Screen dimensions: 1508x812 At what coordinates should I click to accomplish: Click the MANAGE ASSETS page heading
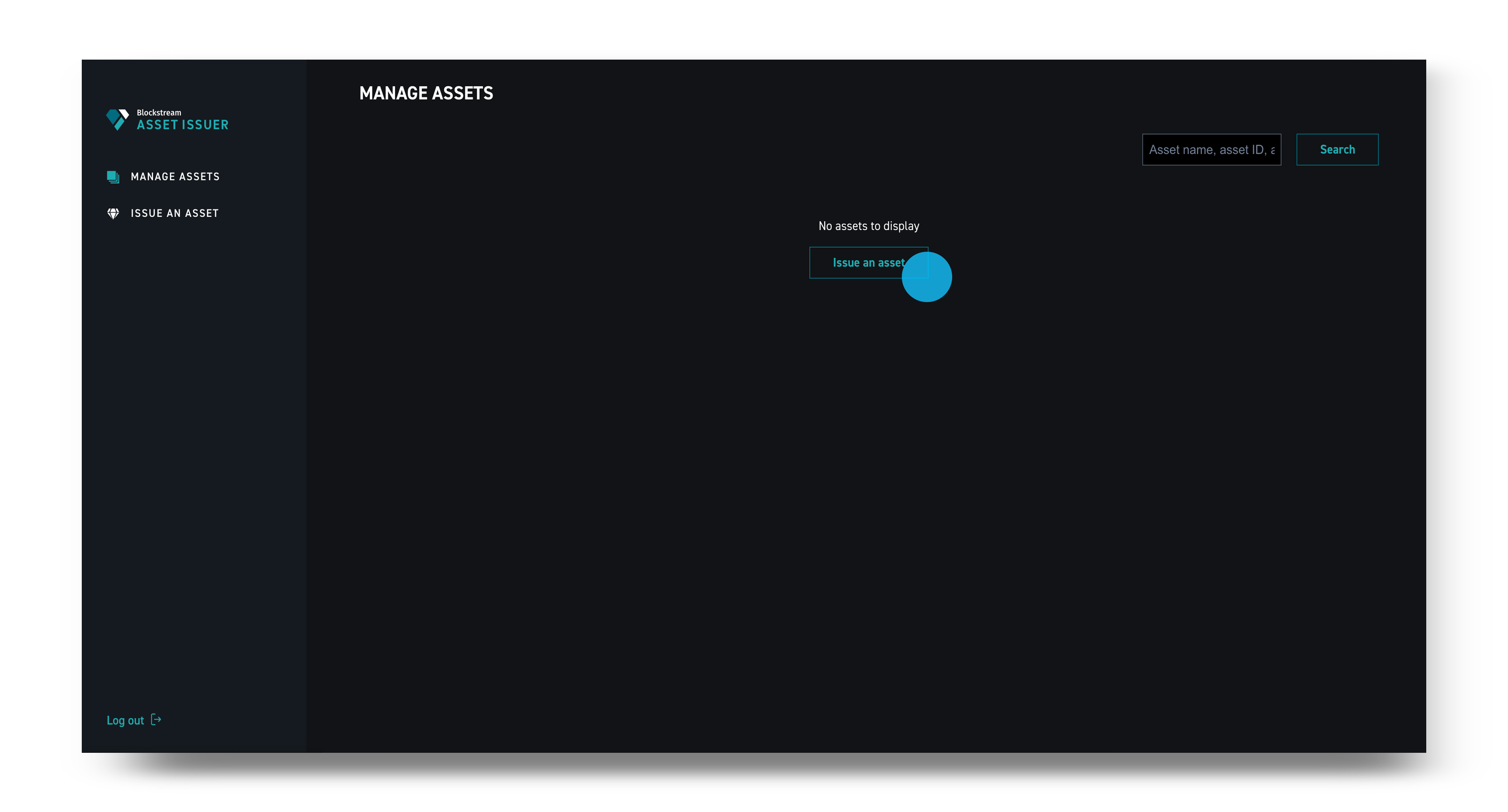(x=426, y=93)
